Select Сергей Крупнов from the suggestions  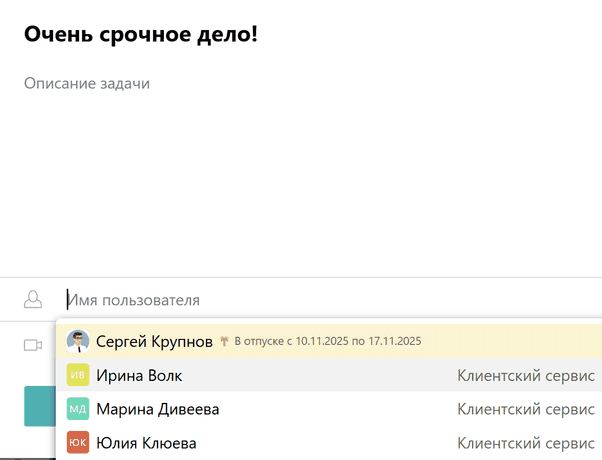pyautogui.click(x=154, y=341)
